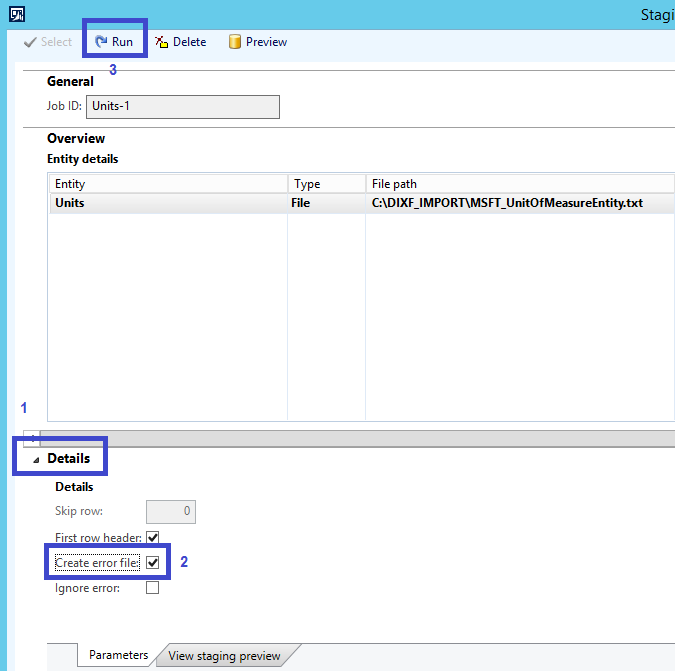Toggle the Create error file checkbox
This screenshot has width=675, height=671.
click(x=153, y=563)
